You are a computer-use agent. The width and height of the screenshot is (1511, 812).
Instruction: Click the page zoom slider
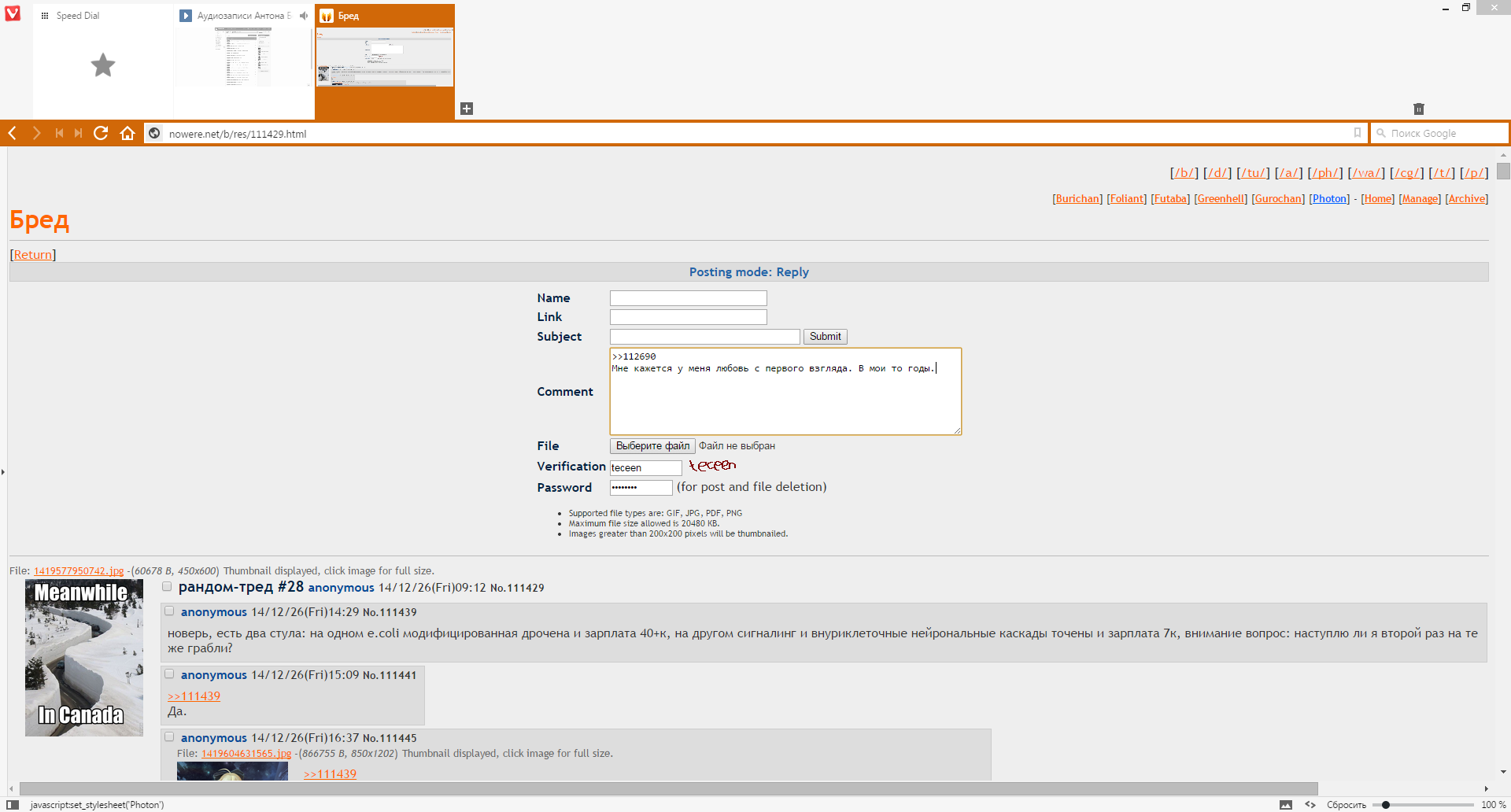(x=1423, y=804)
